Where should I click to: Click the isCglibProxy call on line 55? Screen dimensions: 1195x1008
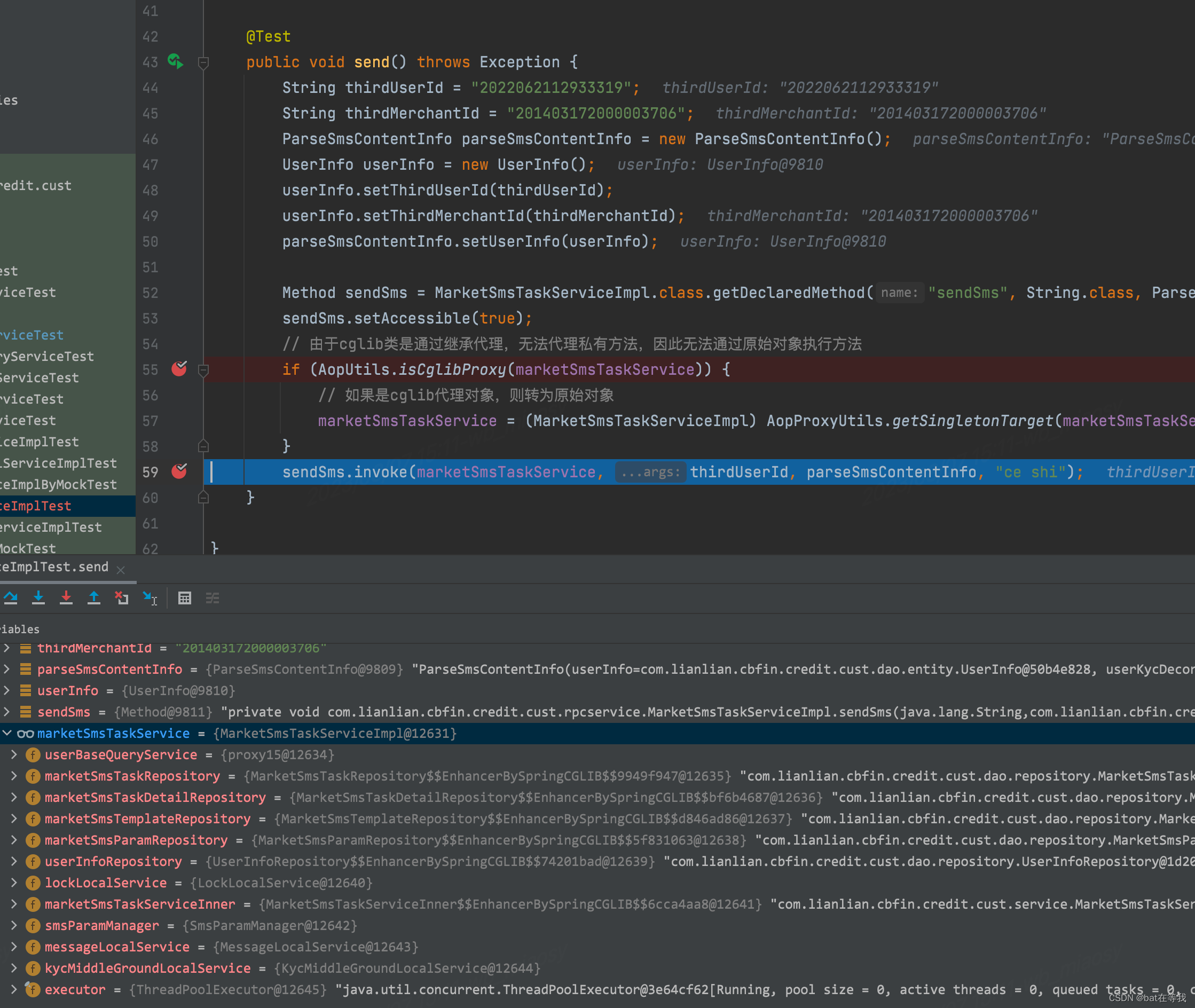pos(452,369)
